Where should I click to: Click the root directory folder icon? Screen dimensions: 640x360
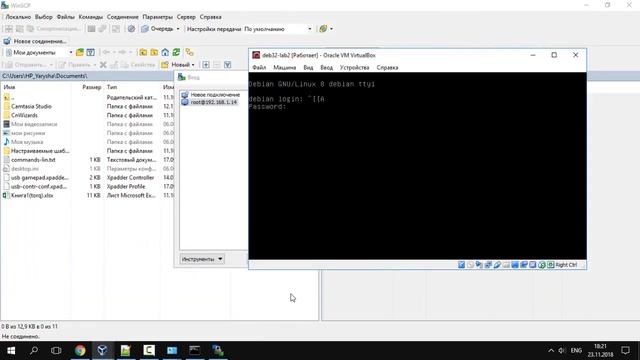(x=154, y=52)
